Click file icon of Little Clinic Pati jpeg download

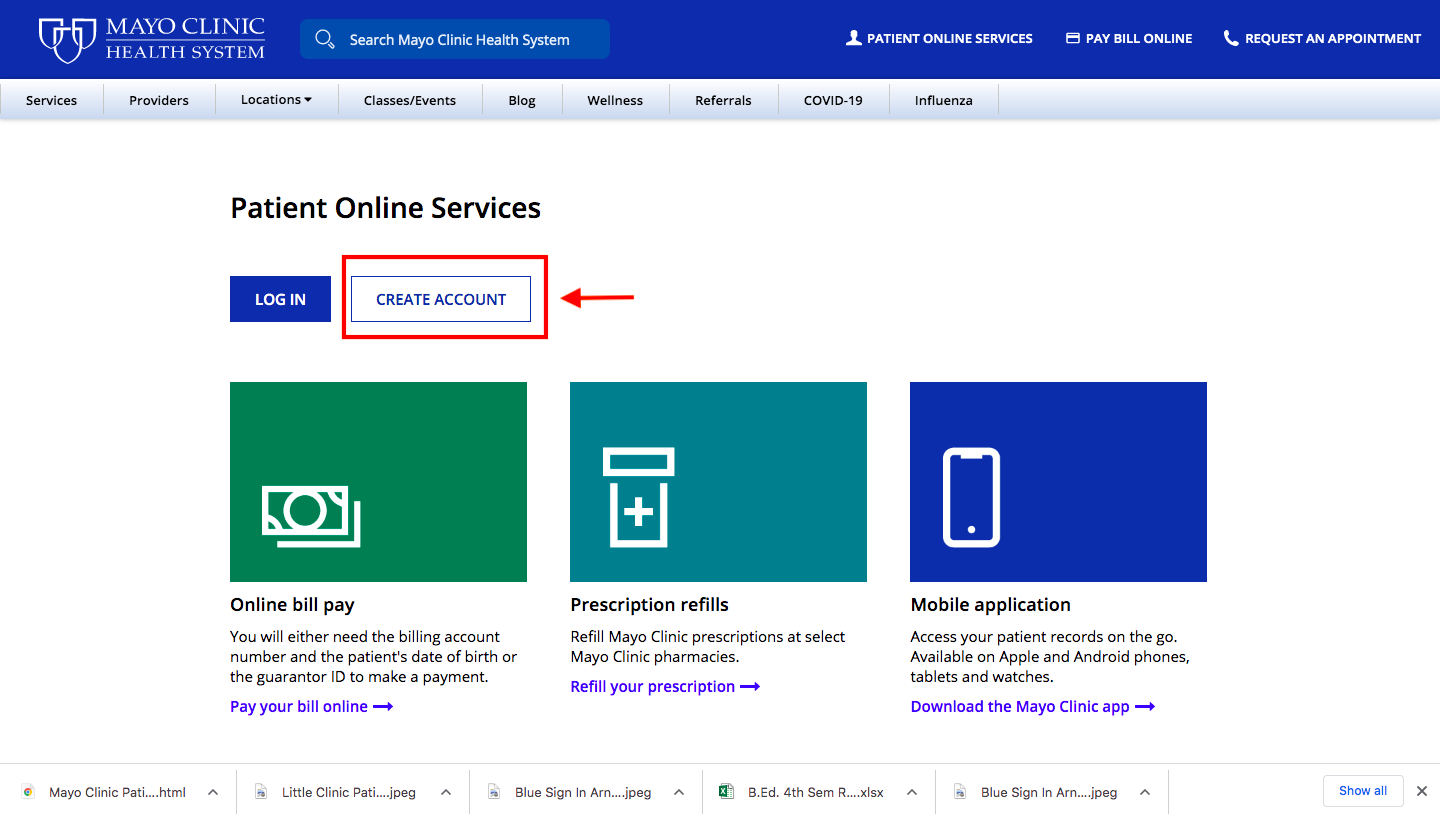[261, 792]
